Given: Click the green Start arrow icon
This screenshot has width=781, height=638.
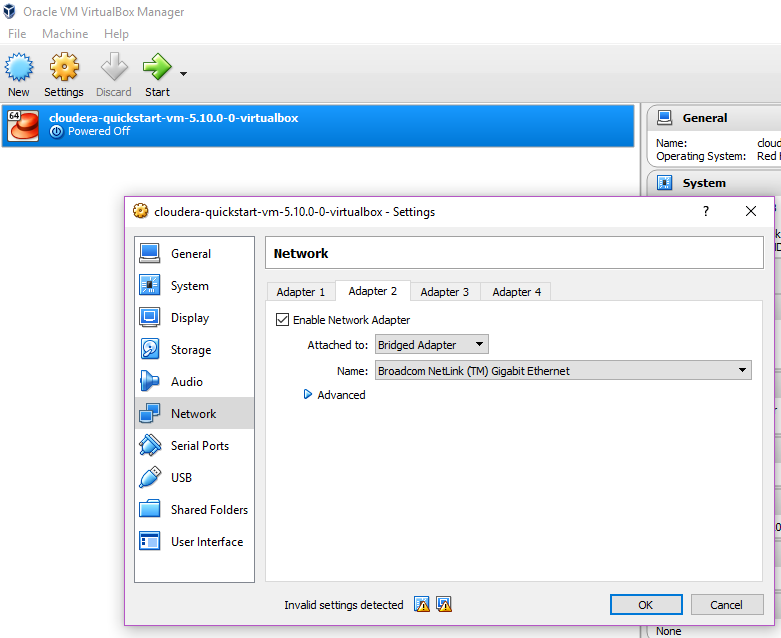Looking at the screenshot, I should pos(157,68).
